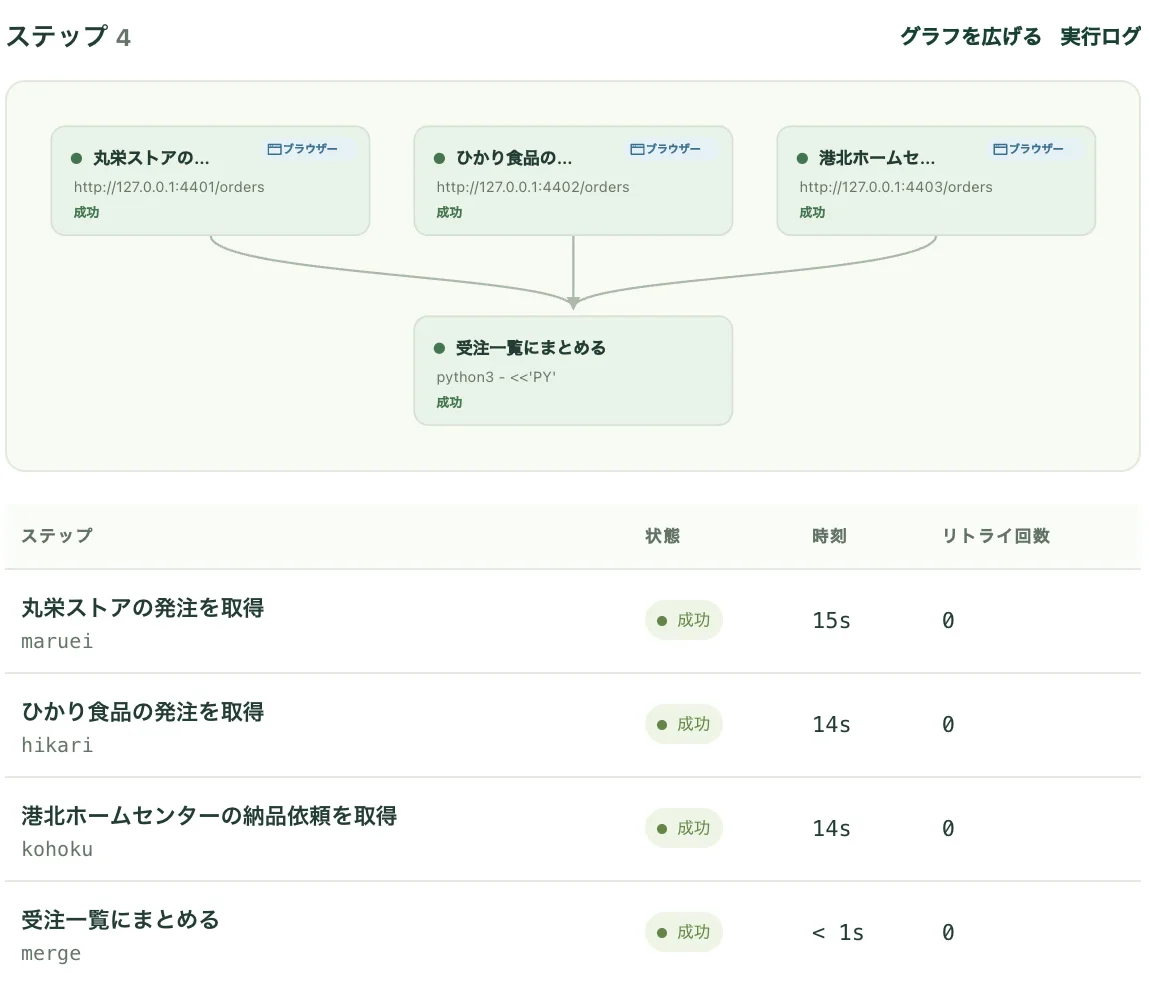Click the グラフを広げる link
Viewport: 1150px width, 1000px height.
coord(970,36)
